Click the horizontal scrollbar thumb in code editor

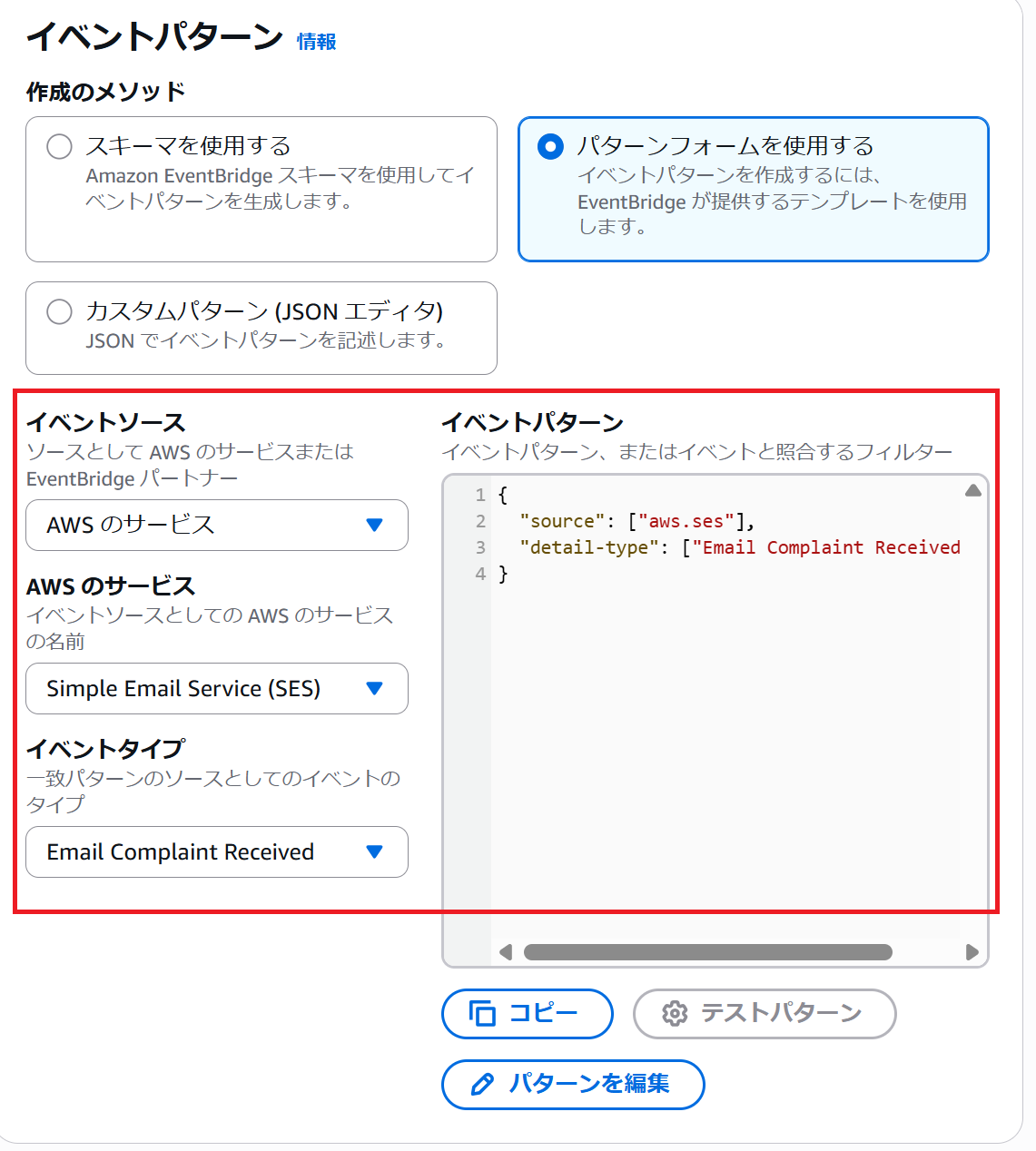coord(707,952)
